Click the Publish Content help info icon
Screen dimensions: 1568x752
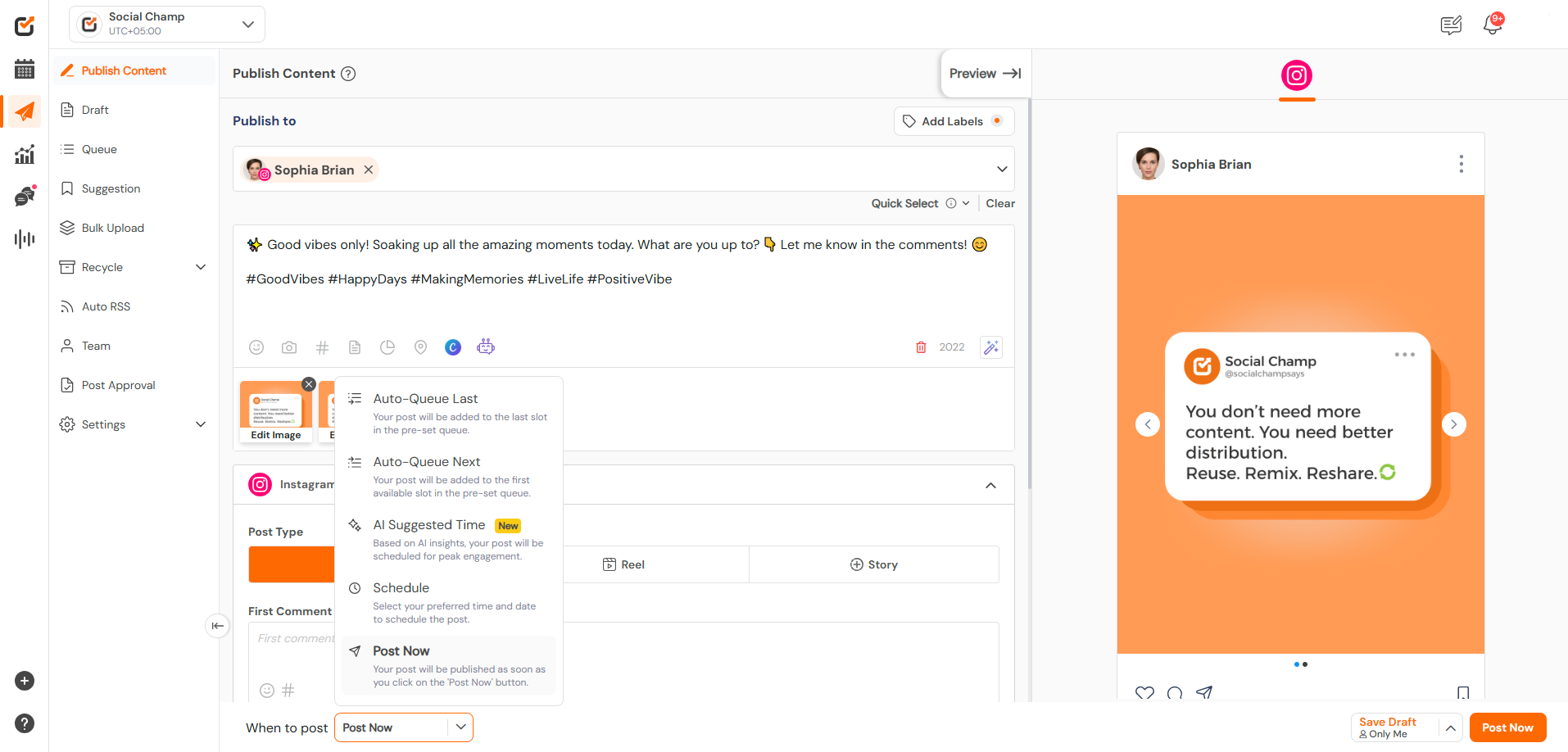[348, 74]
